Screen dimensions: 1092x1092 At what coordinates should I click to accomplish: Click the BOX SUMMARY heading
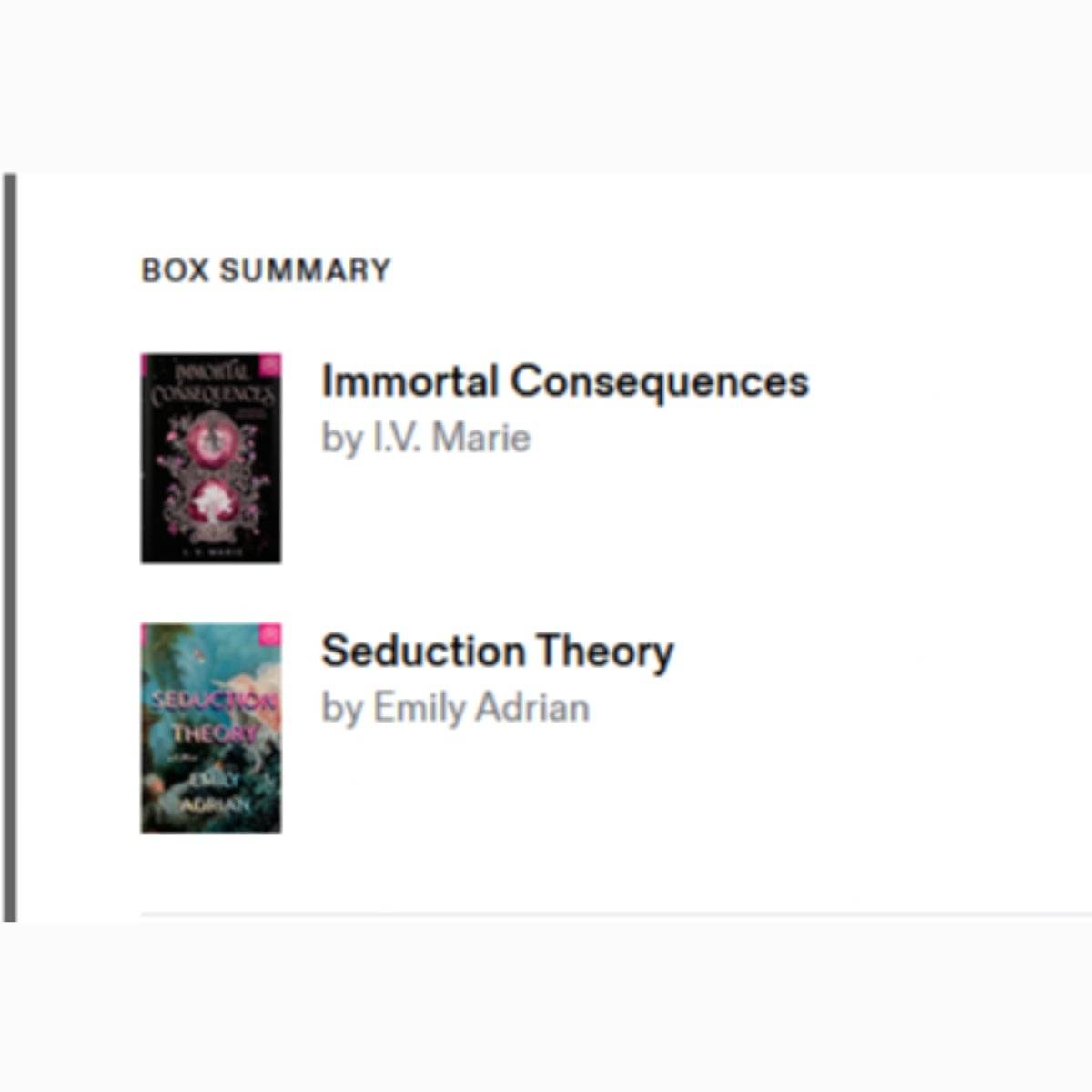[x=266, y=270]
